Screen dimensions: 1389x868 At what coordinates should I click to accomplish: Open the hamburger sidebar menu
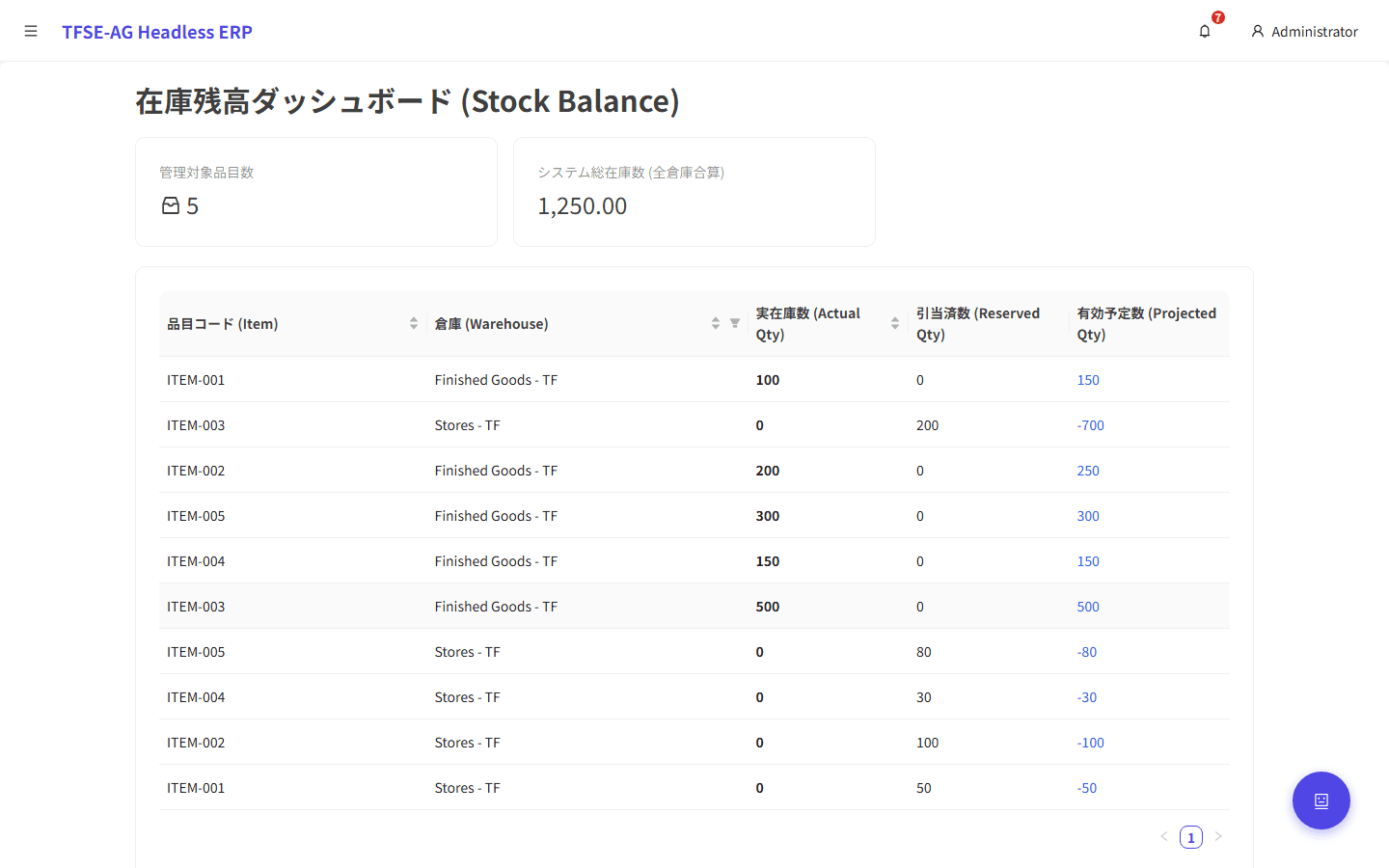(31, 32)
